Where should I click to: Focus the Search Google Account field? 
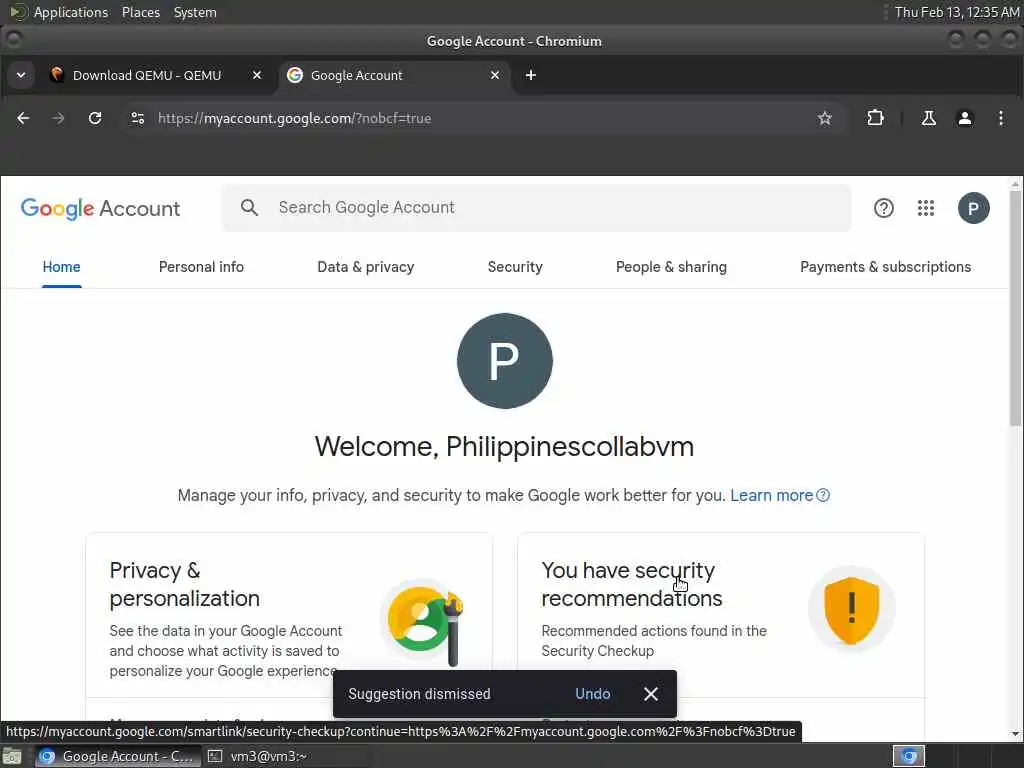pyautogui.click(x=537, y=208)
